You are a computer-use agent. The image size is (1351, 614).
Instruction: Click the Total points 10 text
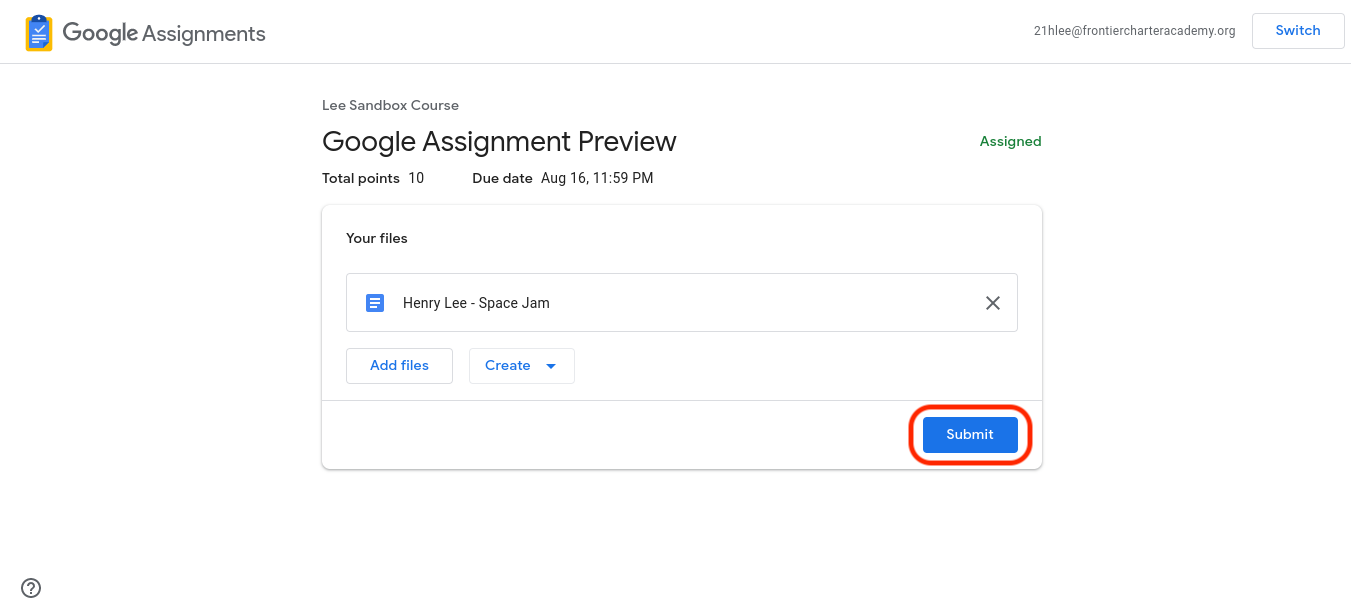coord(373,178)
